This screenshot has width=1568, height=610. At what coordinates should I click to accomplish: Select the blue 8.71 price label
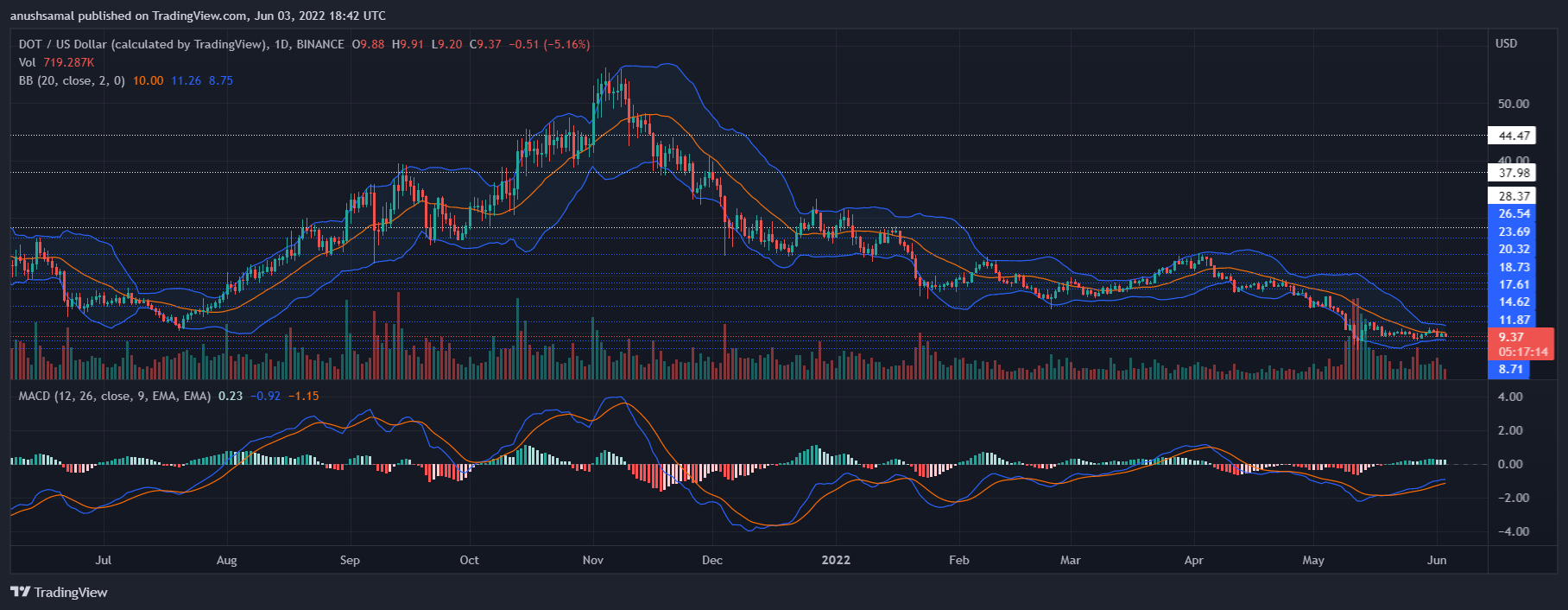pyautogui.click(x=1510, y=369)
